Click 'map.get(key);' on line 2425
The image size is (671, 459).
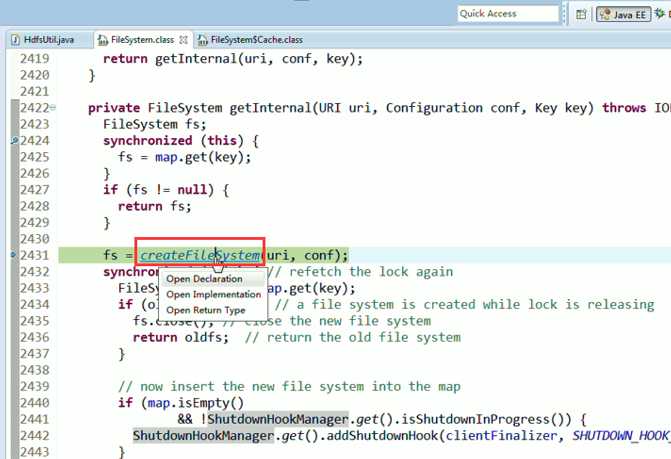(203, 157)
